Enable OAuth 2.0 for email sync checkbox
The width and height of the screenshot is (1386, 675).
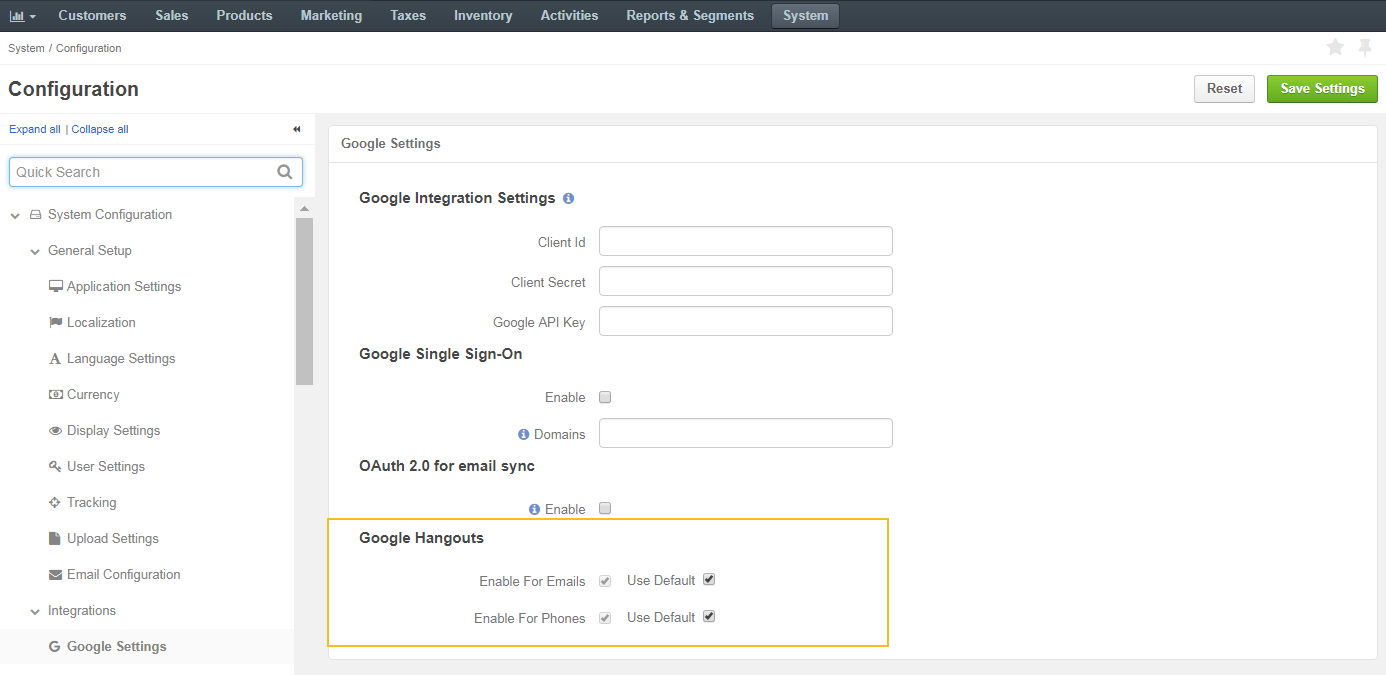[x=605, y=508]
